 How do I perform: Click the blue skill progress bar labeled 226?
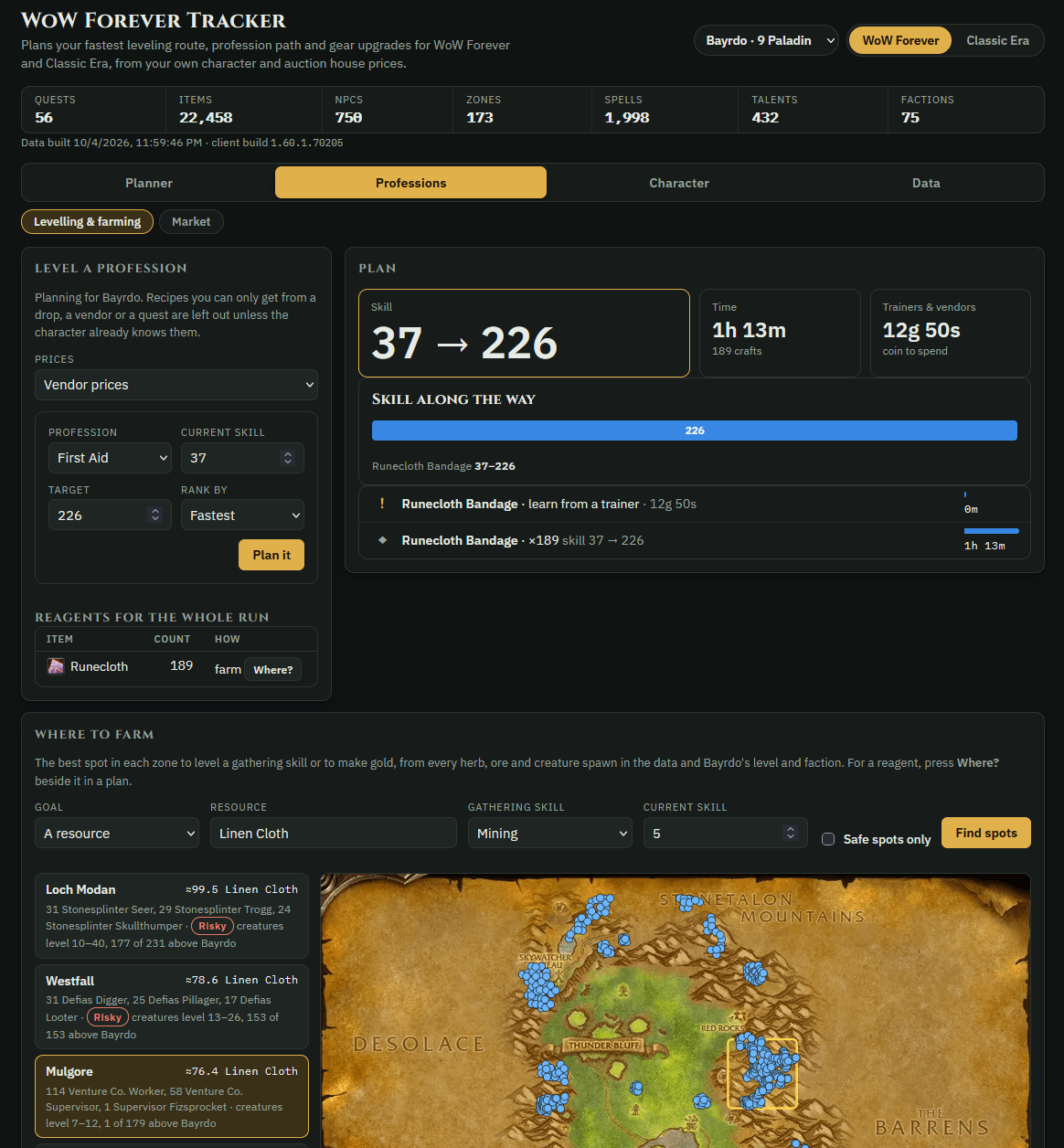pos(695,430)
